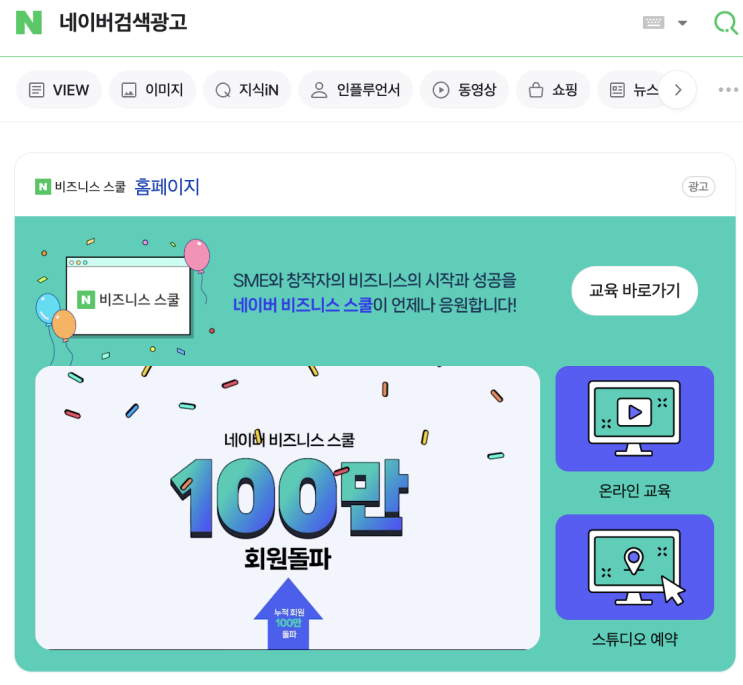Click the 100만 회원돌파 banner image
The width and height of the screenshot is (743, 685).
[288, 507]
